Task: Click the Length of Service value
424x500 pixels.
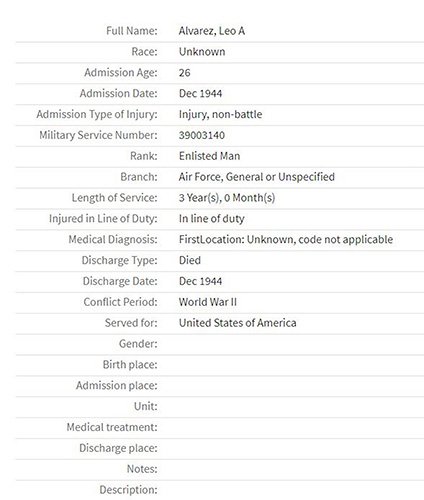Action: coord(227,198)
